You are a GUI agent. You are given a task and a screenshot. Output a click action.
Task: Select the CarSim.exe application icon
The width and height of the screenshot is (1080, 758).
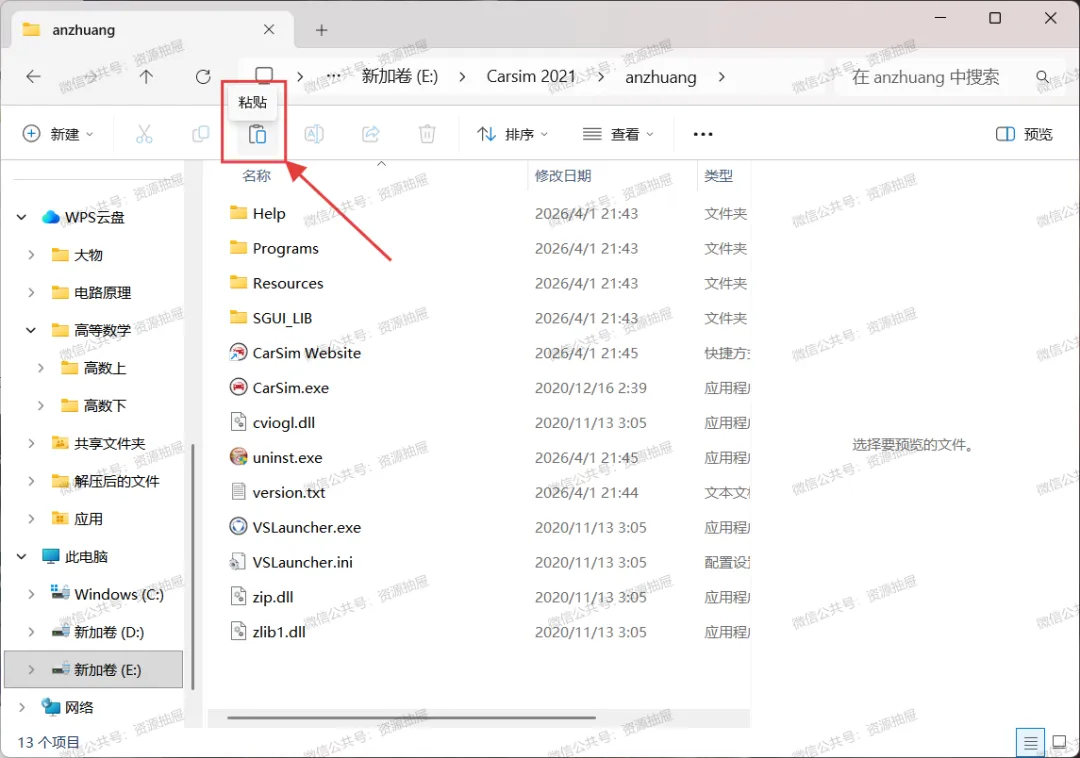238,387
